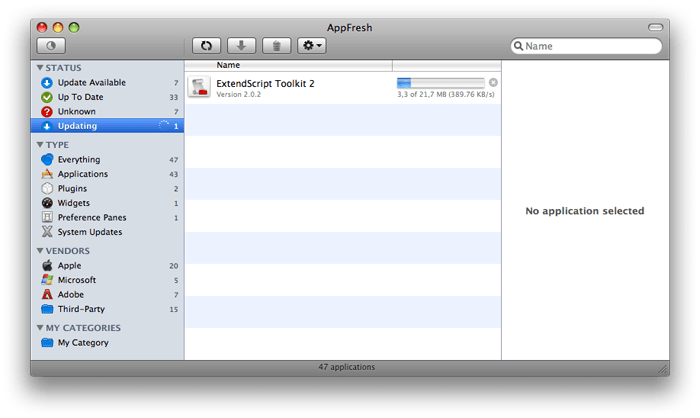Image resolution: width=700 pixels, height=418 pixels.
Task: Focus the Name search field
Action: point(586,46)
